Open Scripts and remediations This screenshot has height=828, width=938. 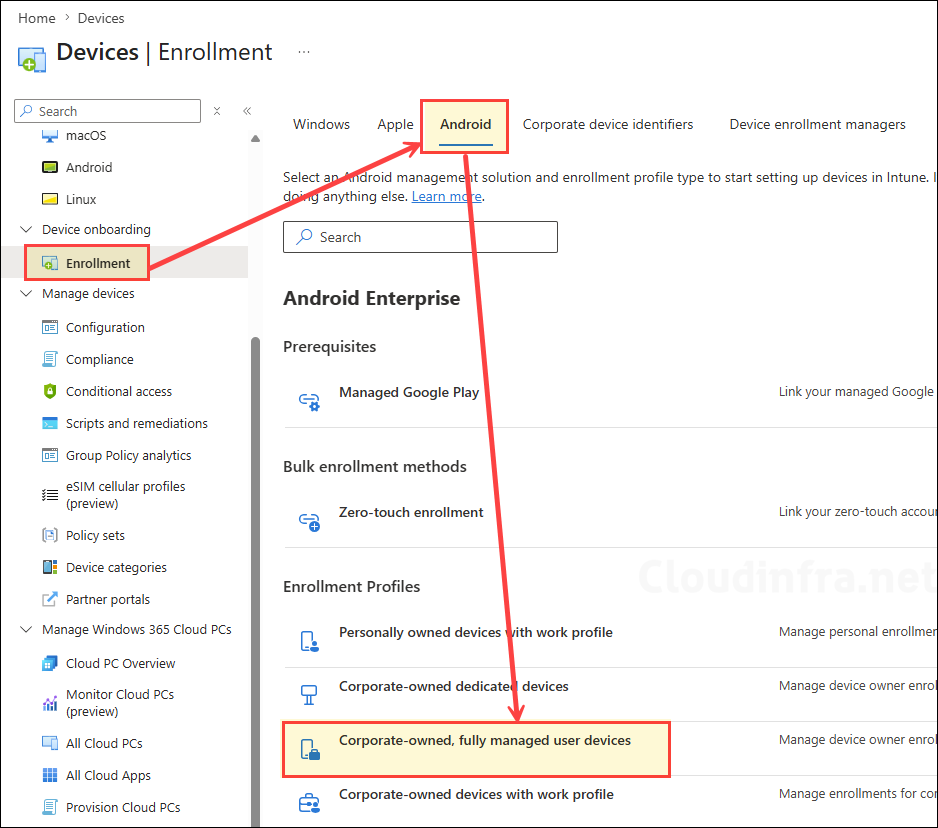coord(137,424)
